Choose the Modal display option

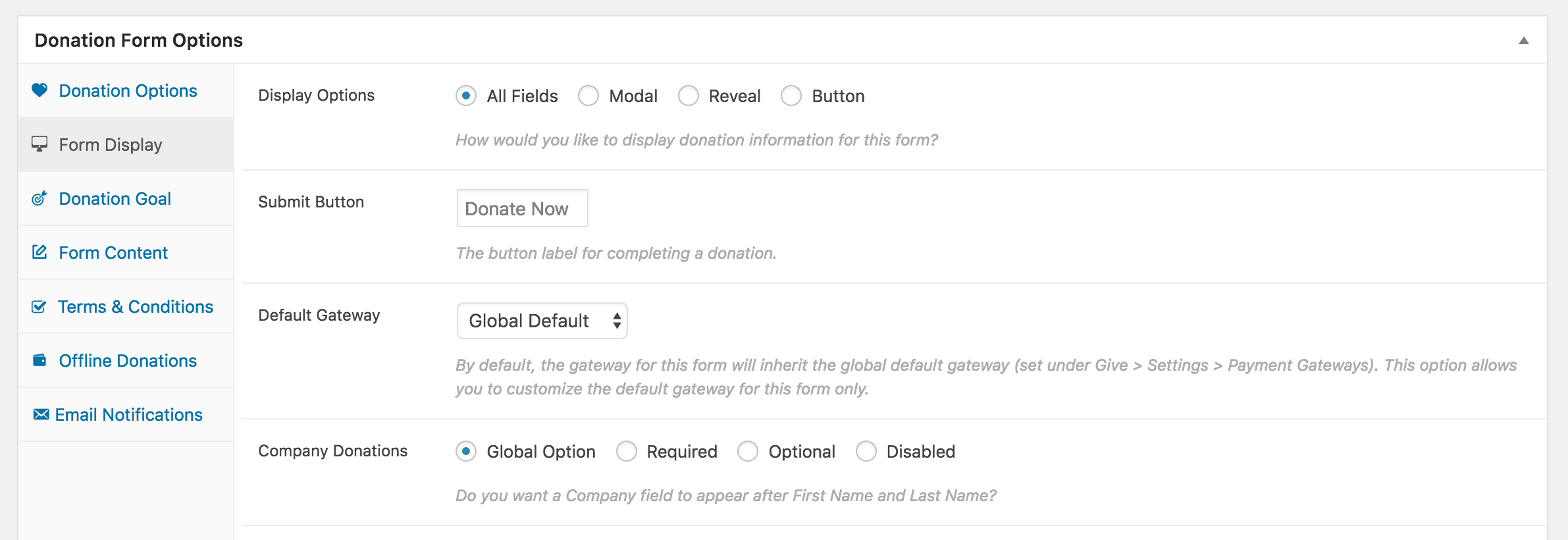(x=588, y=95)
